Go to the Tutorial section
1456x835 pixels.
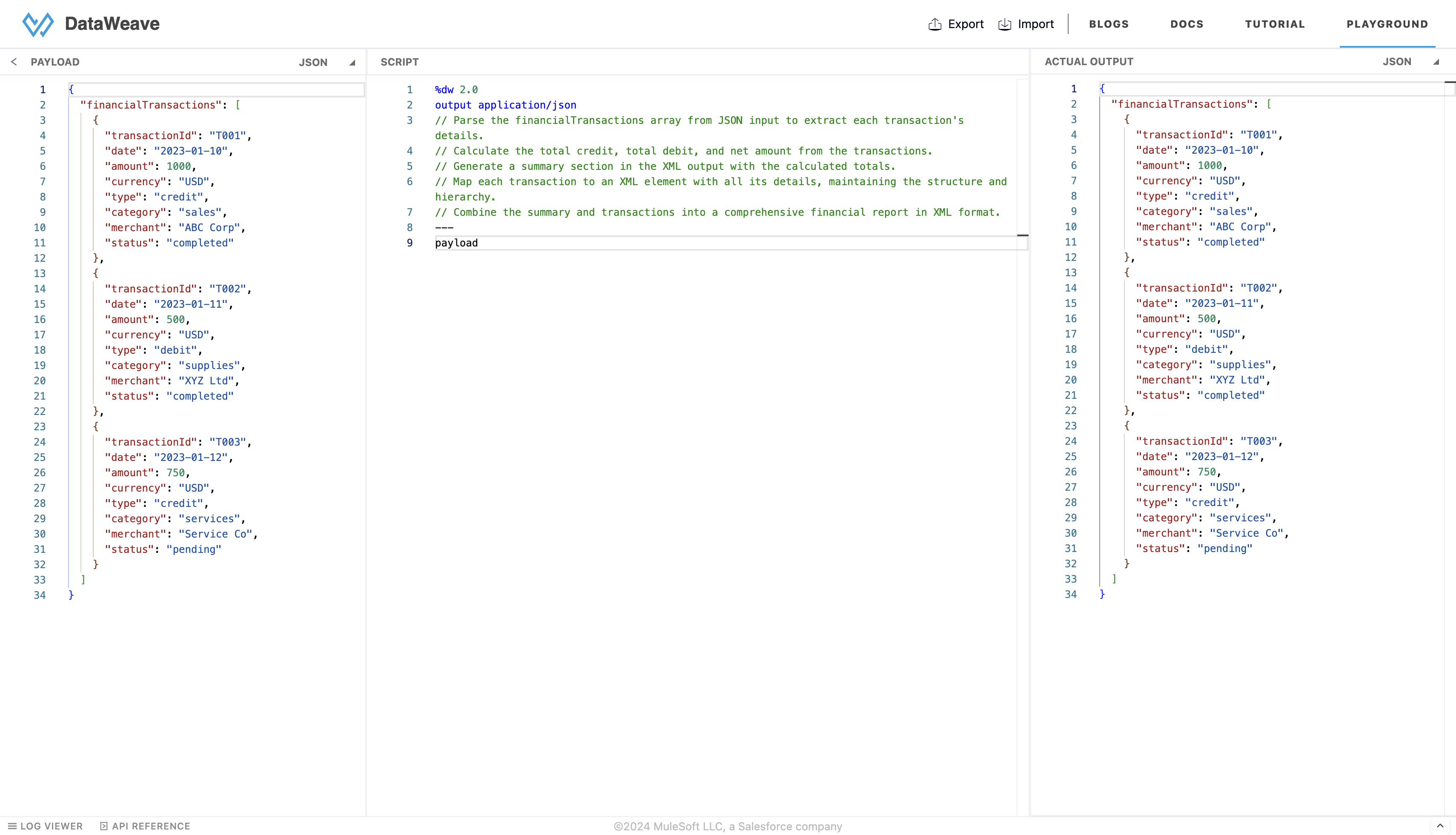[x=1275, y=24]
